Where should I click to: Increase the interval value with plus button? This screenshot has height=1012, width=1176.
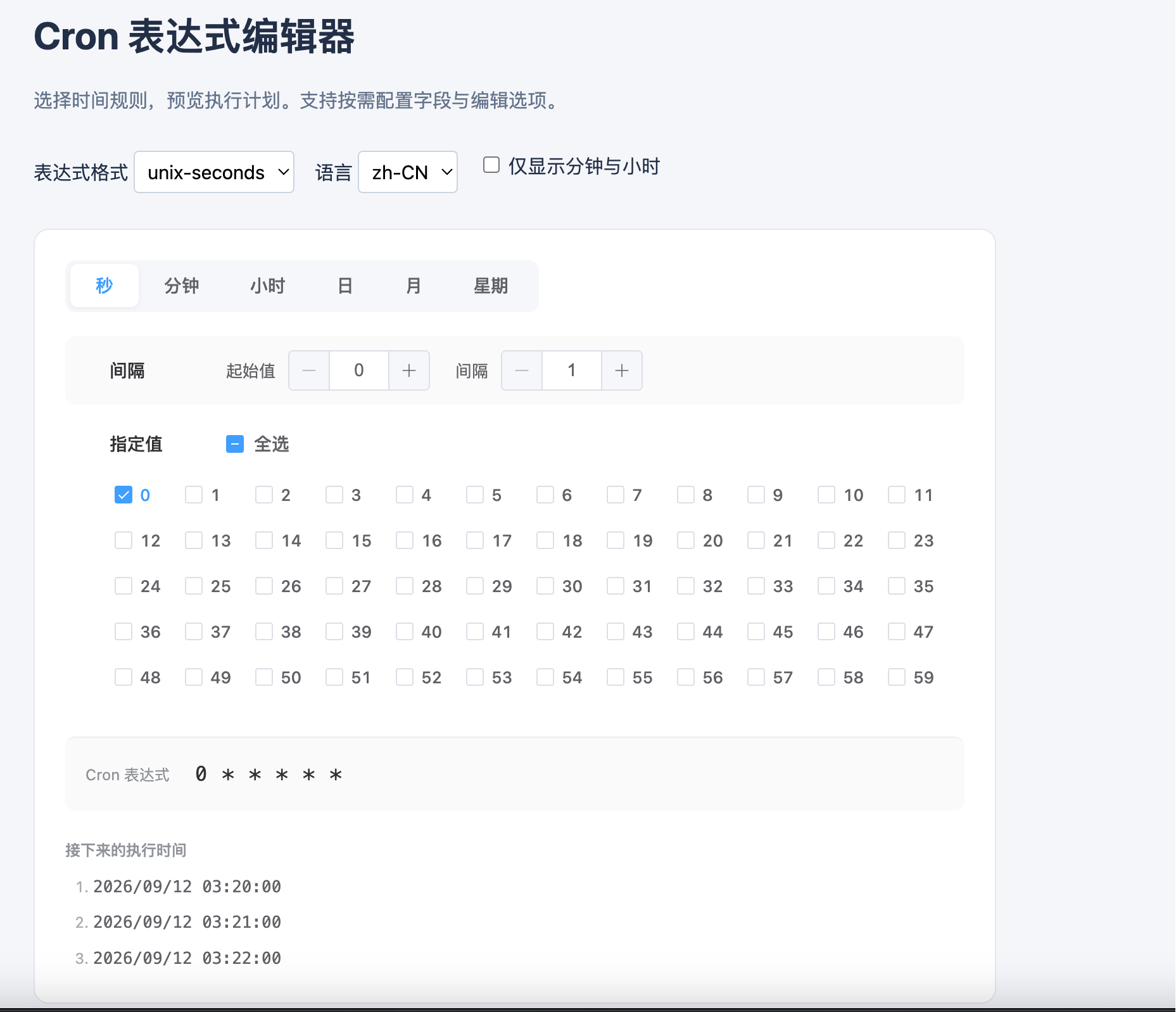(x=622, y=370)
